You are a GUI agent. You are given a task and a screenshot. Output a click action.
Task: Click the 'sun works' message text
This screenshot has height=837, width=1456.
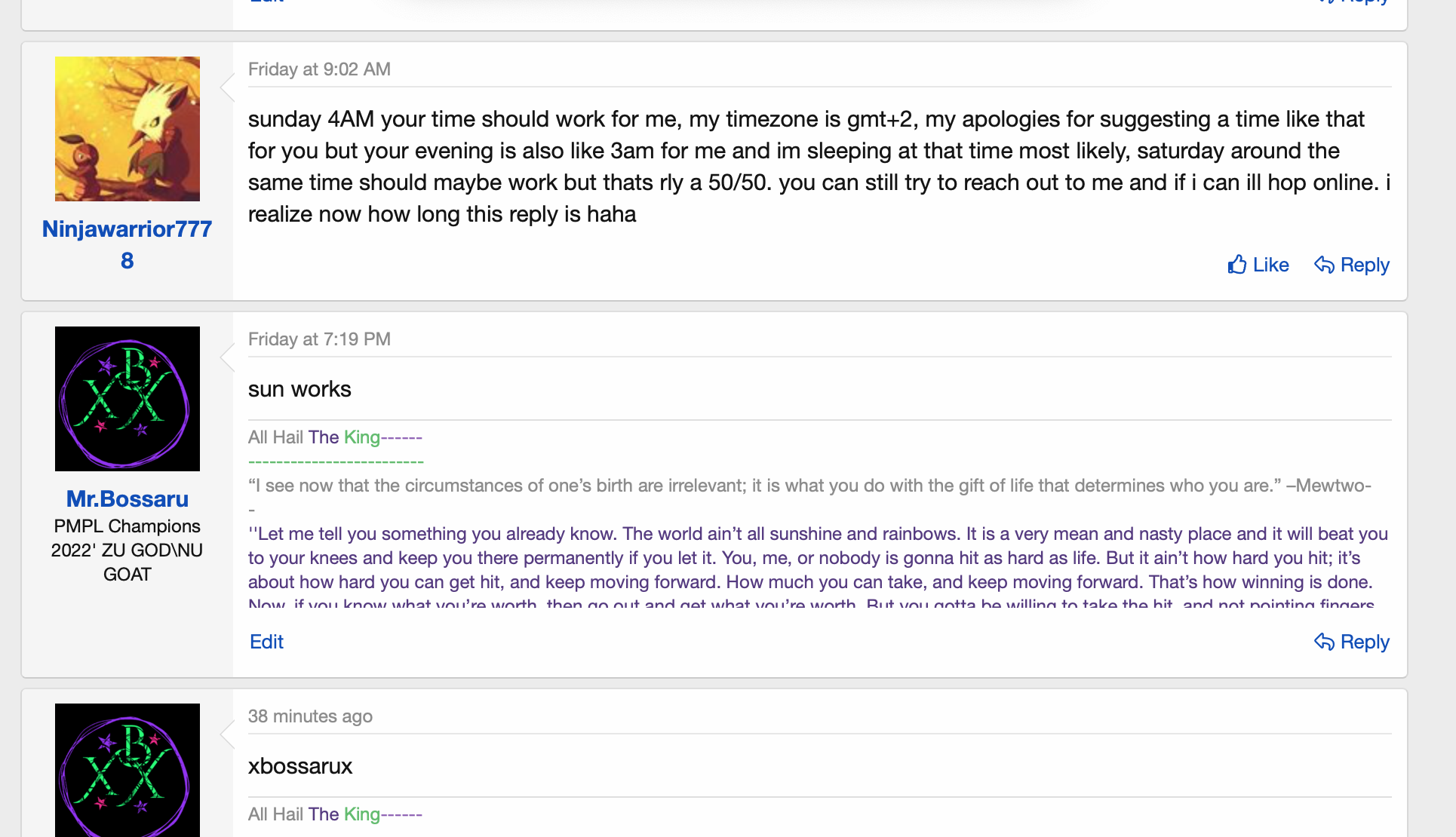coord(299,389)
